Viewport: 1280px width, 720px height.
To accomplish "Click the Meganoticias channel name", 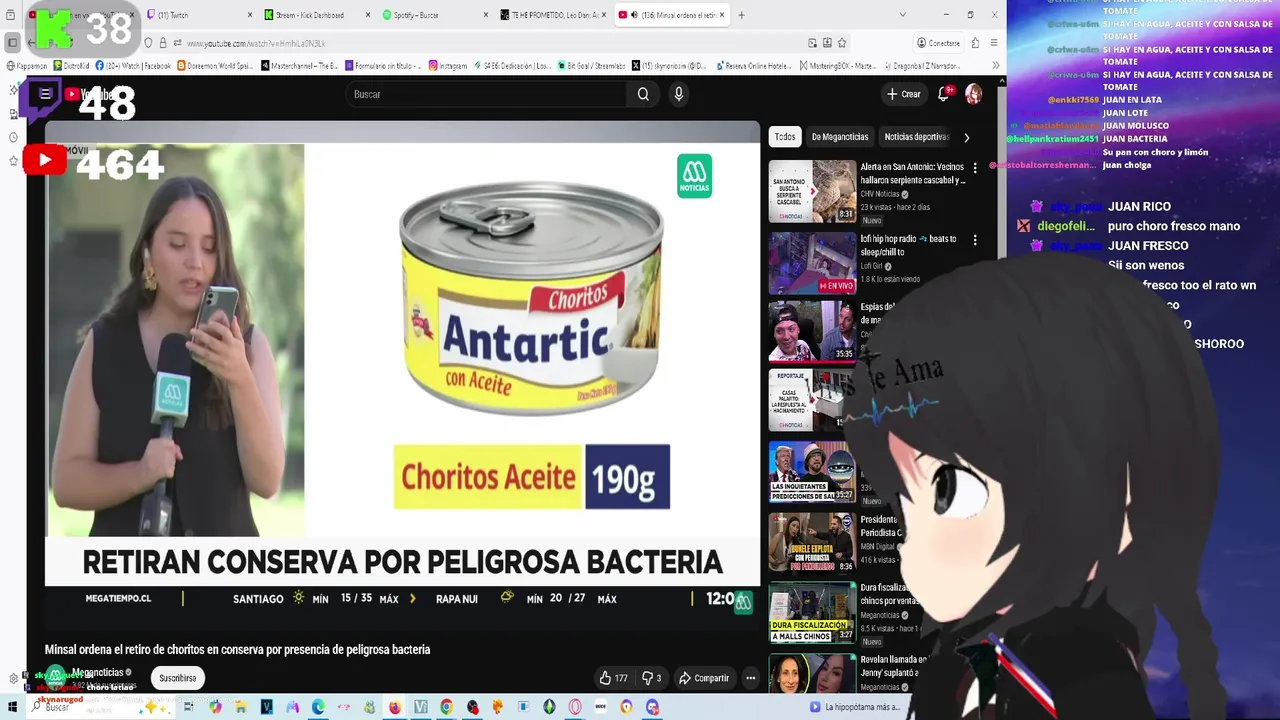I will [98, 672].
